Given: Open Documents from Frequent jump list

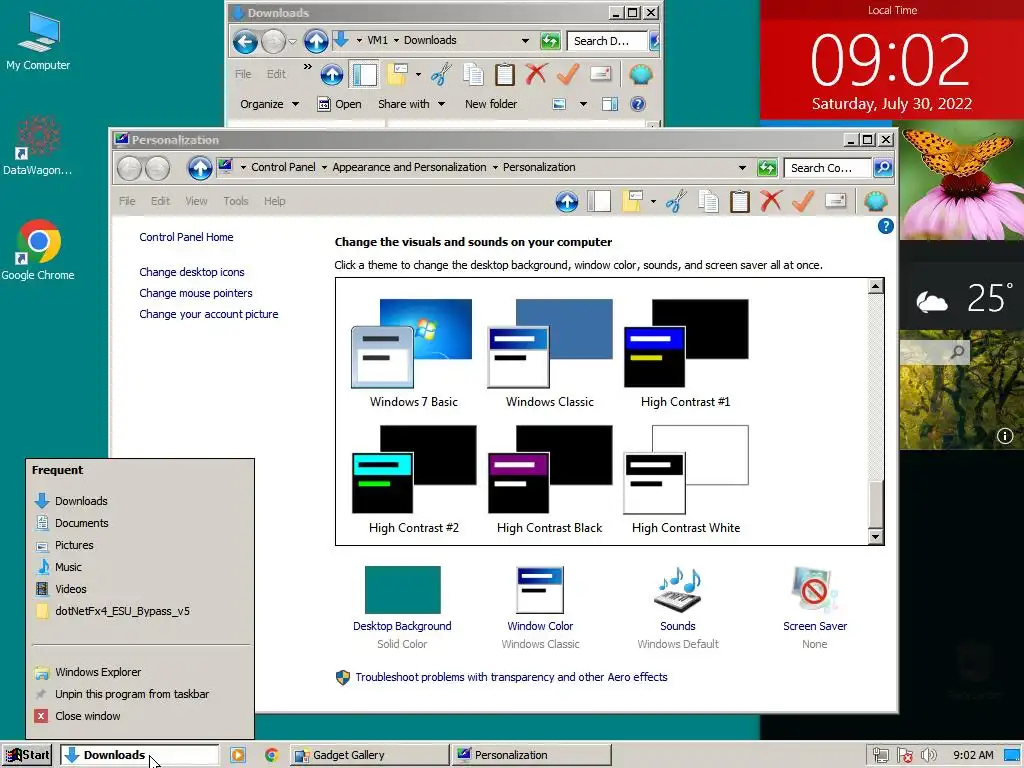Looking at the screenshot, I should point(140,523).
